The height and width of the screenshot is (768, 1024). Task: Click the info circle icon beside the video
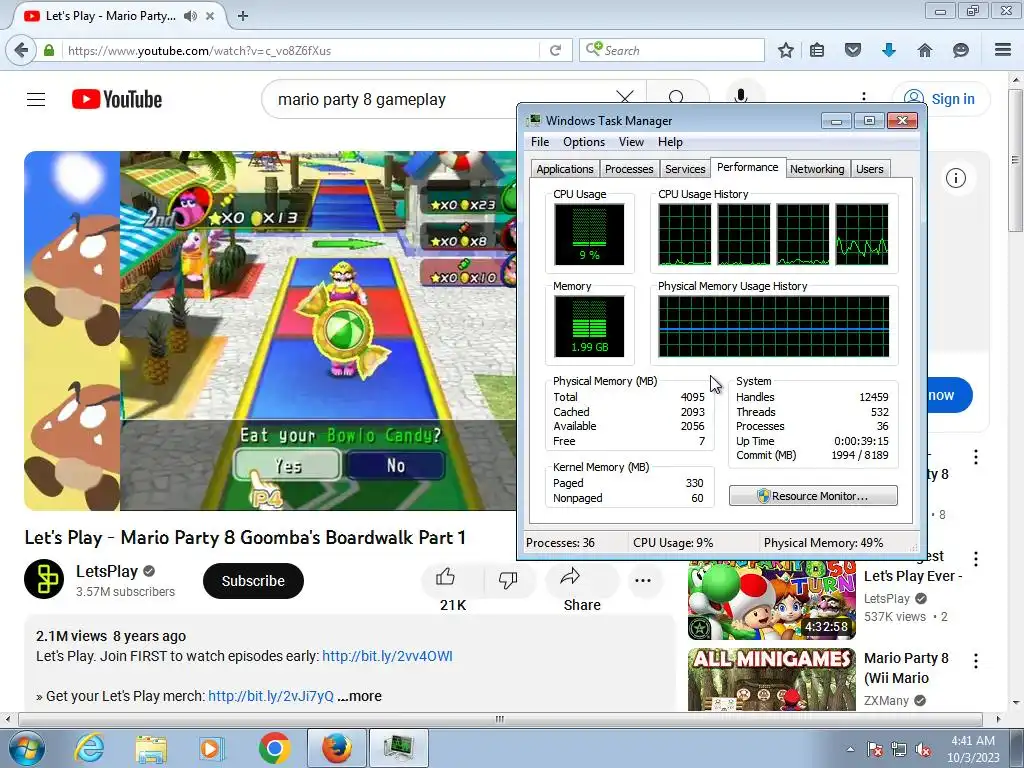pos(956,178)
